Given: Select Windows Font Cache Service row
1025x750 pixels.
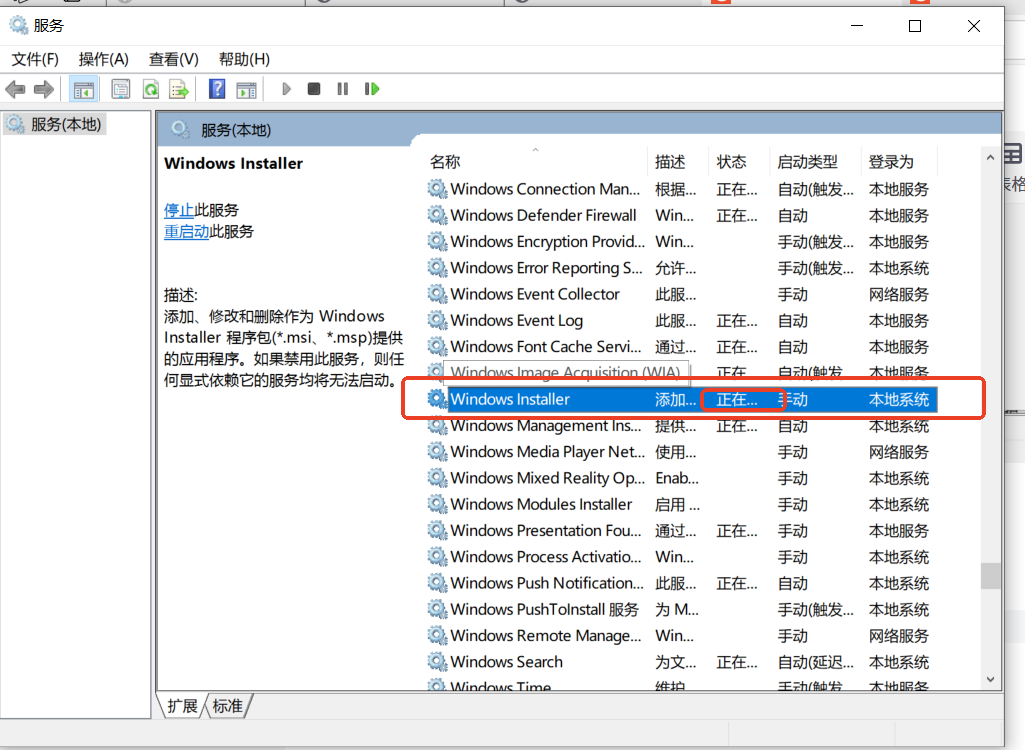Looking at the screenshot, I should click(x=682, y=347).
